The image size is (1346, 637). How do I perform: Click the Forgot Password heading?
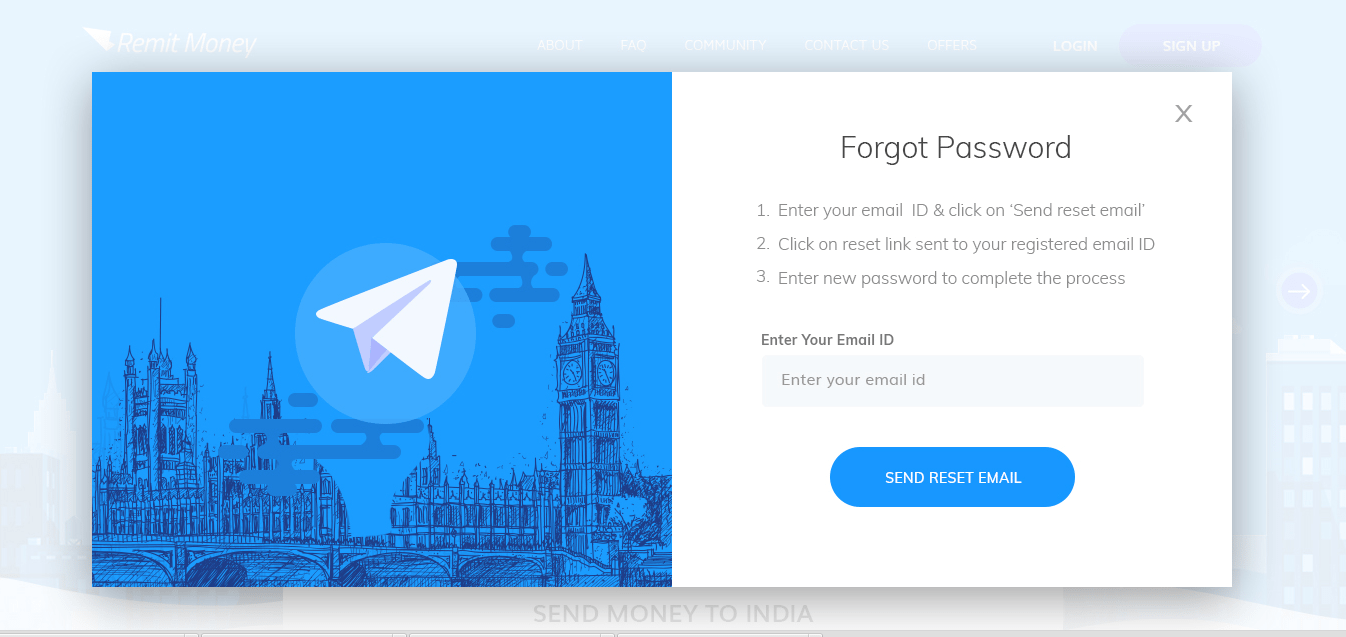(x=956, y=148)
